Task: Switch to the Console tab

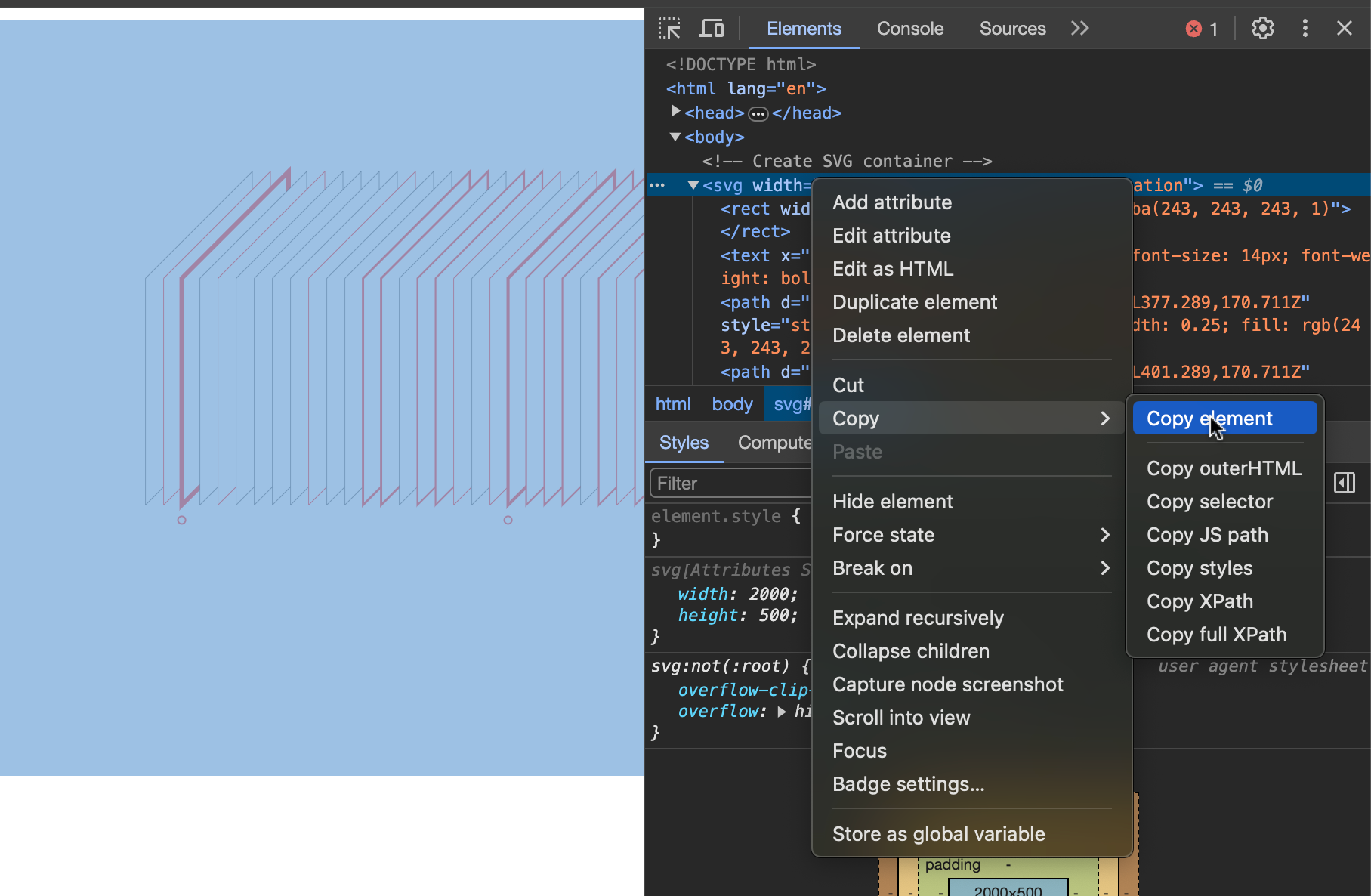Action: [909, 29]
